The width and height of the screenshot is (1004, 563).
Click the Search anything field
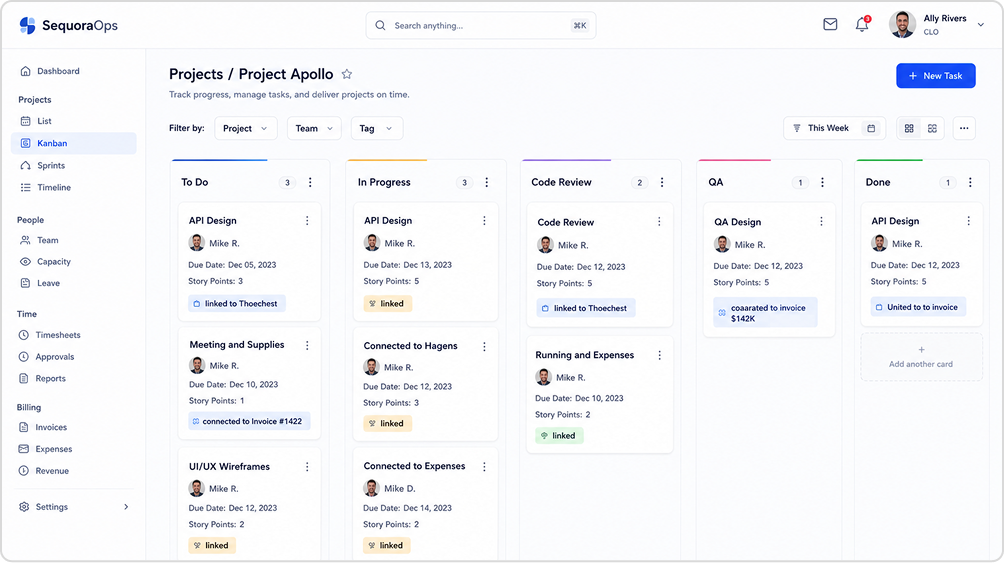[x=481, y=26]
